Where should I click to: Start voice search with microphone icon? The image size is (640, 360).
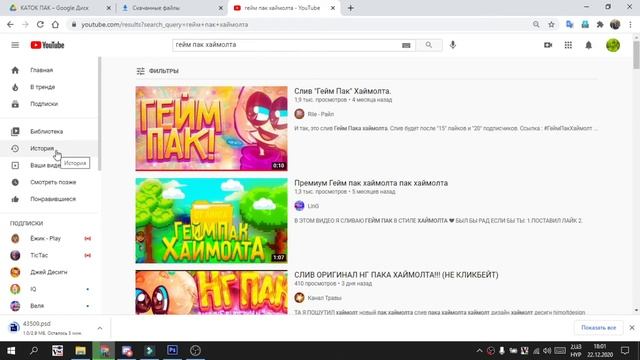(453, 45)
